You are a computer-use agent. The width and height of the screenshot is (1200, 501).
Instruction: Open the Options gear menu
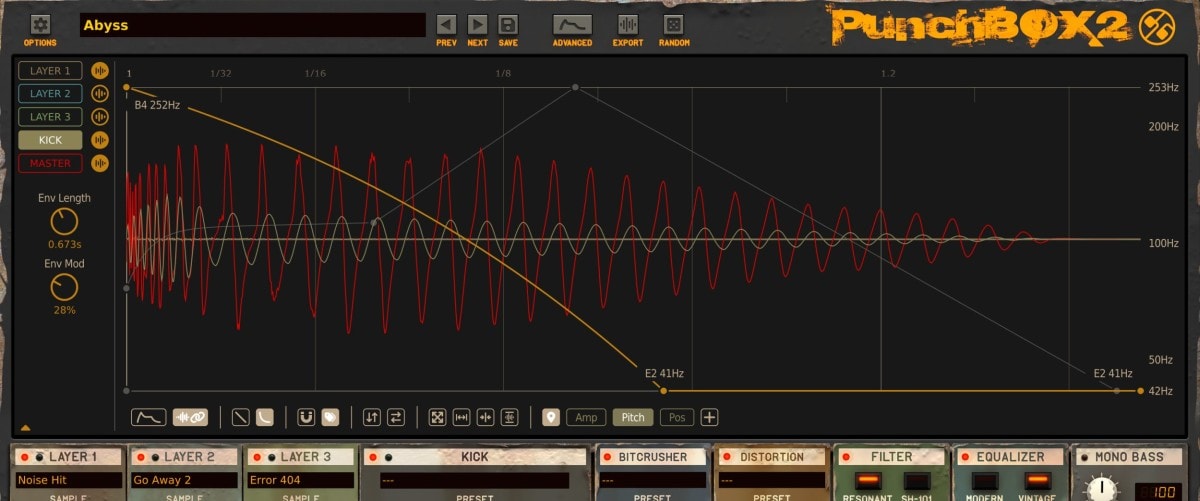(x=40, y=24)
